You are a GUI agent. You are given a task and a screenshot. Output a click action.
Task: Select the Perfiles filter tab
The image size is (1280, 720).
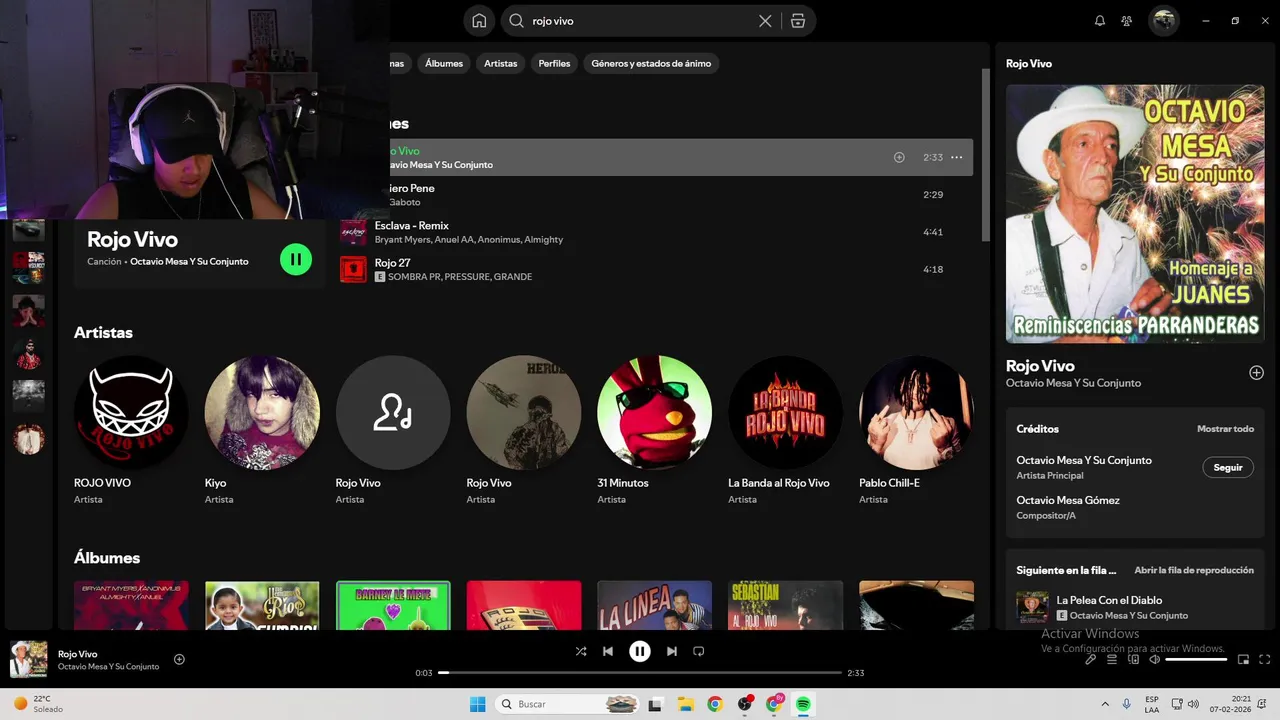(554, 63)
